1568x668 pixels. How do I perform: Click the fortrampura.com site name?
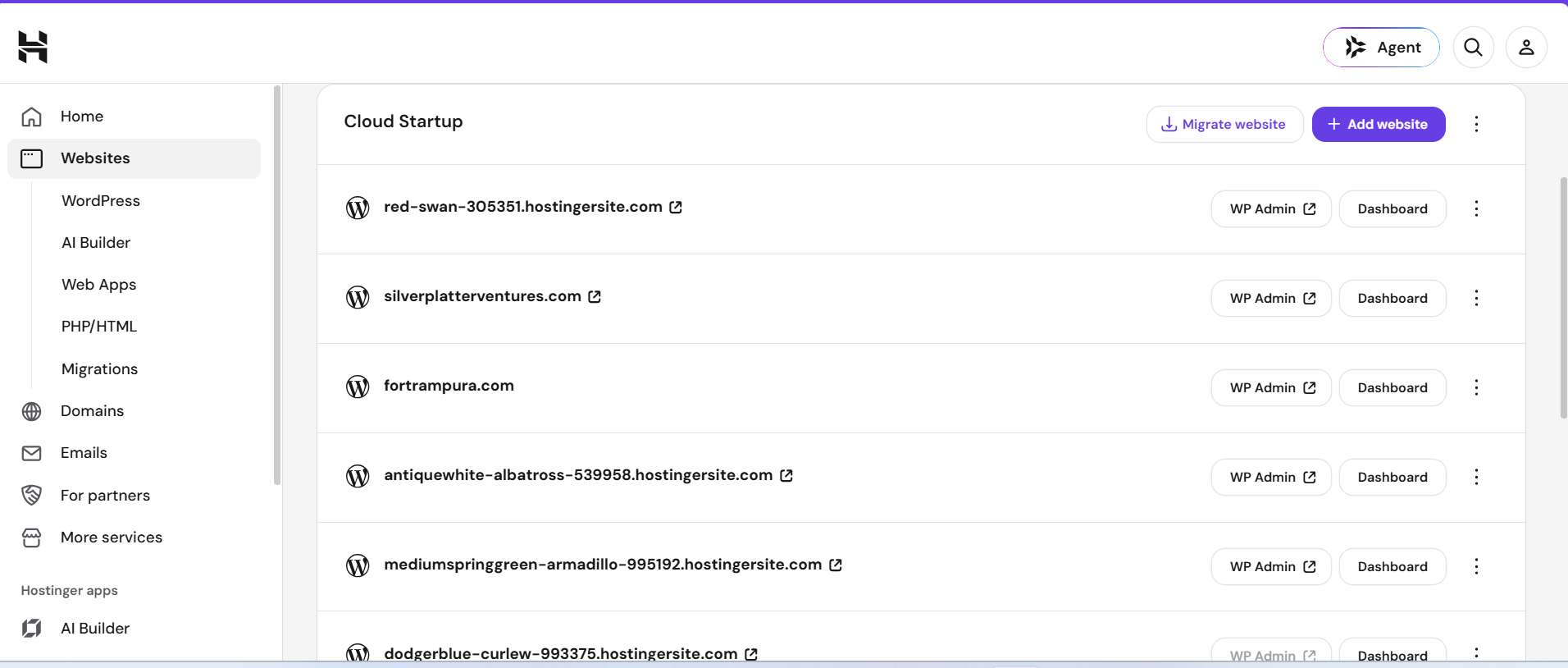[449, 386]
